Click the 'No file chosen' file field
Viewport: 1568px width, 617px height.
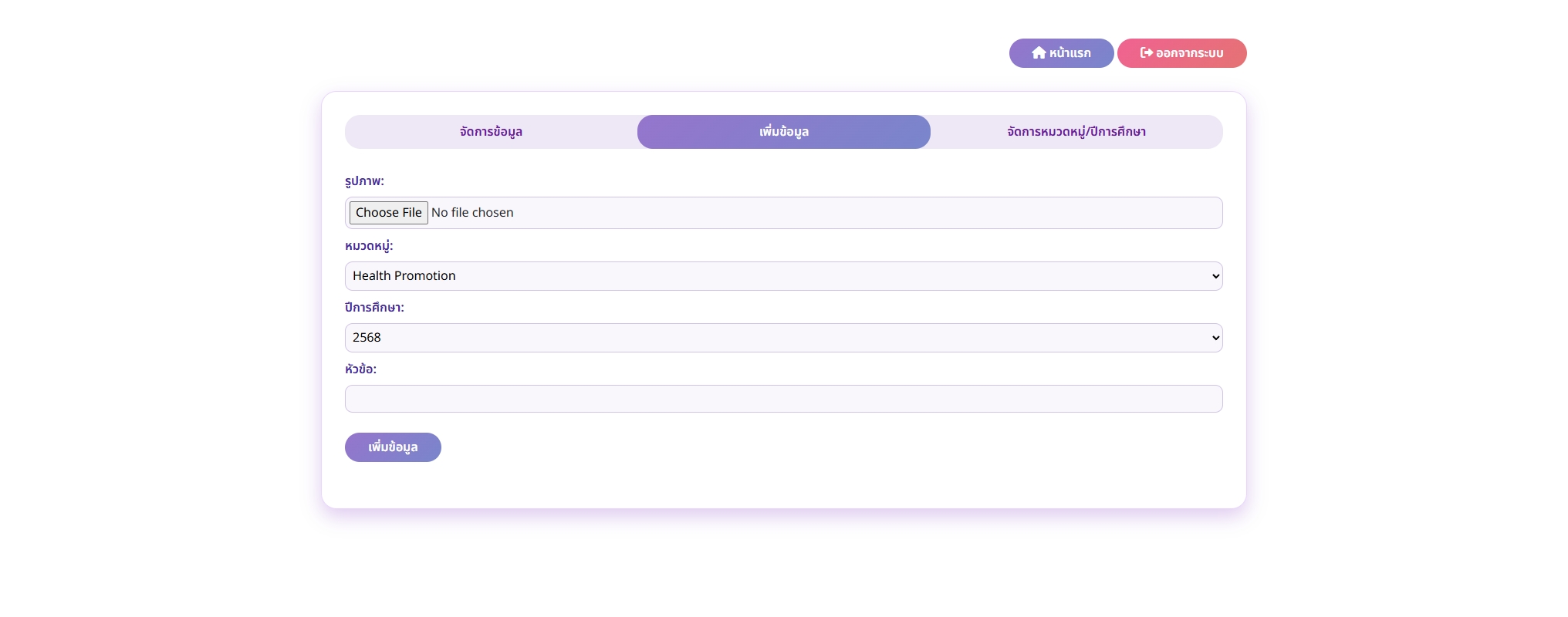tap(472, 213)
